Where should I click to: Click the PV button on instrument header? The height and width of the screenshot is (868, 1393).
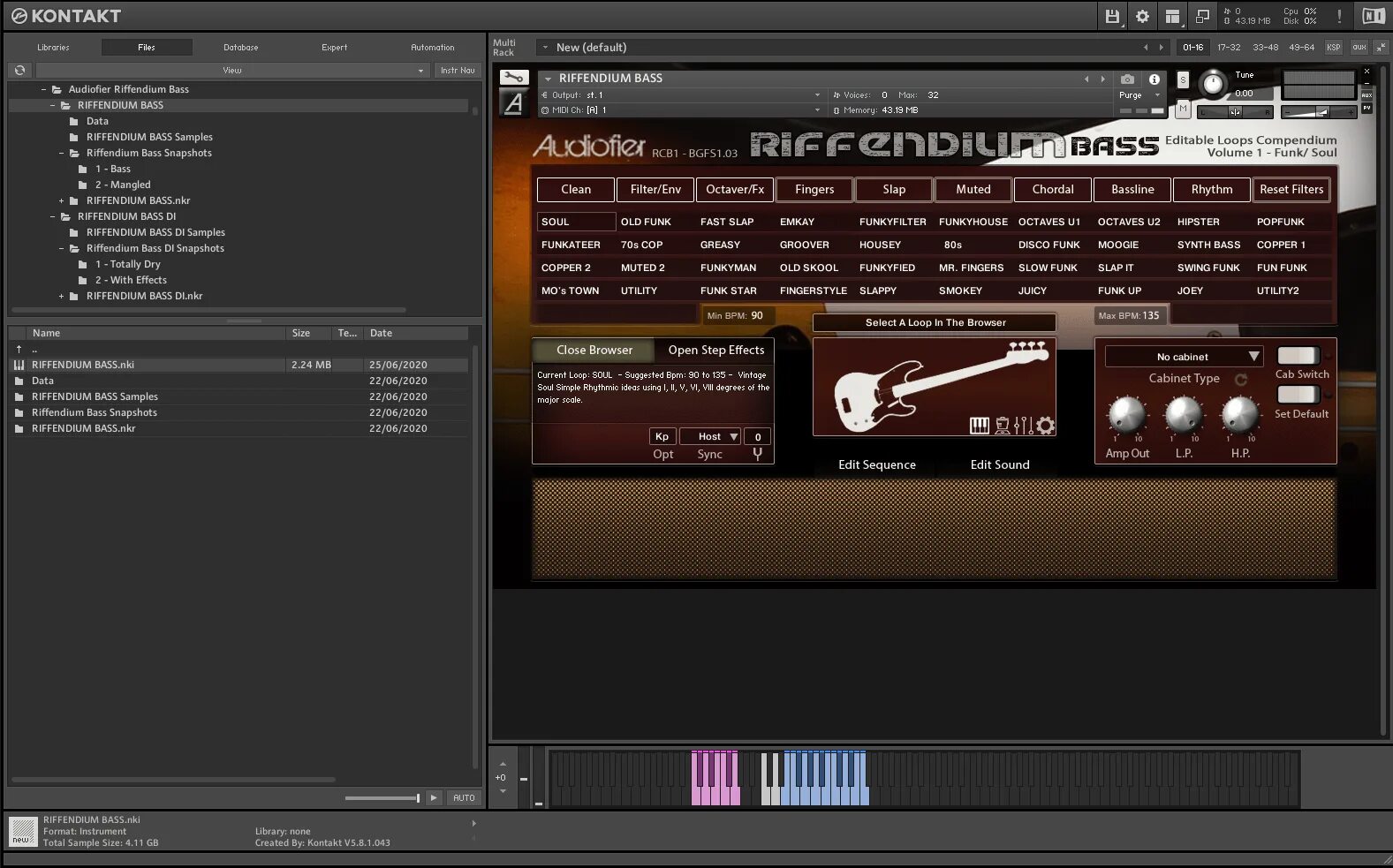(1367, 108)
